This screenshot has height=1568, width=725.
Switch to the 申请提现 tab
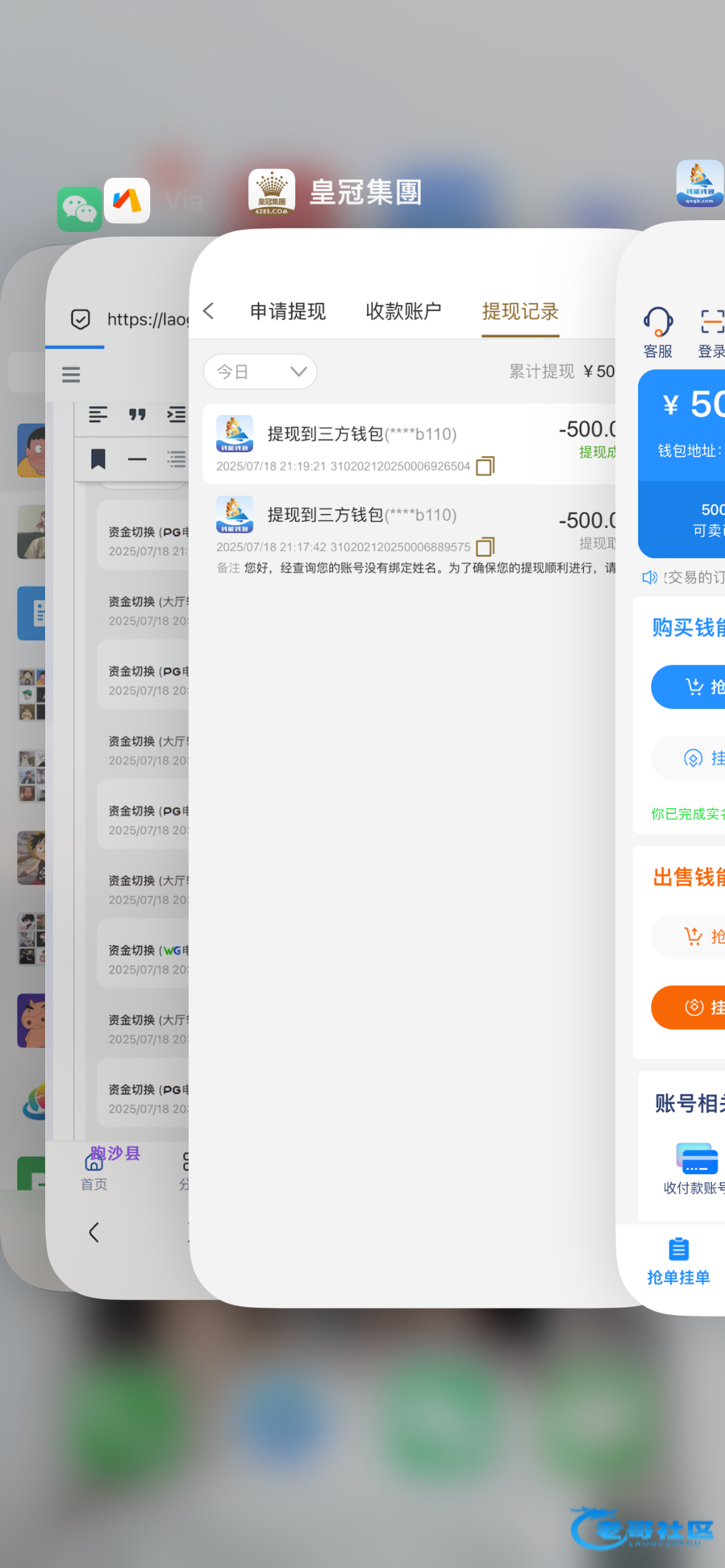(x=287, y=311)
